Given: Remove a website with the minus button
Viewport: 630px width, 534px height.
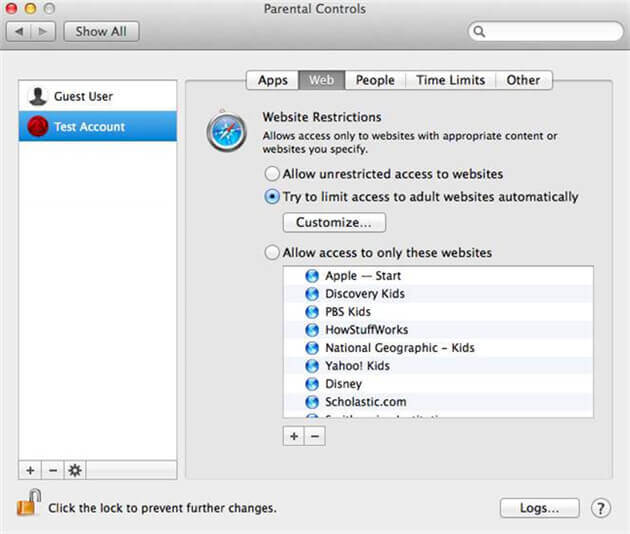Looking at the screenshot, I should click(314, 436).
